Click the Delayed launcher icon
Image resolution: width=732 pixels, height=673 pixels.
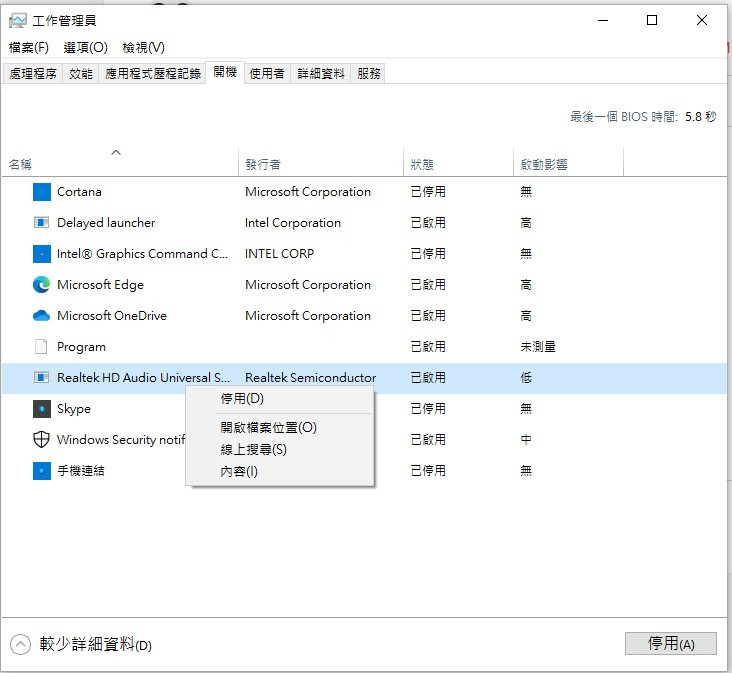tap(42, 223)
